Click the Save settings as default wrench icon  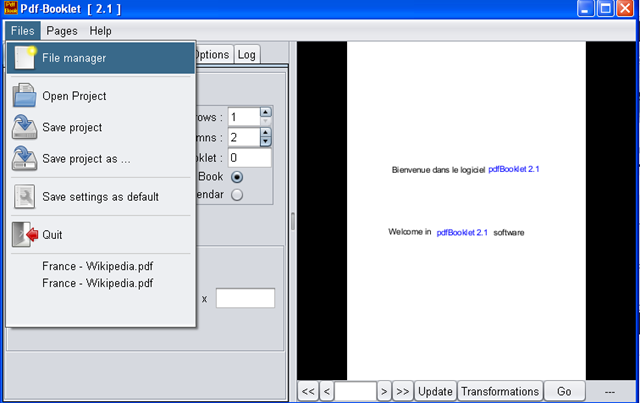click(24, 196)
